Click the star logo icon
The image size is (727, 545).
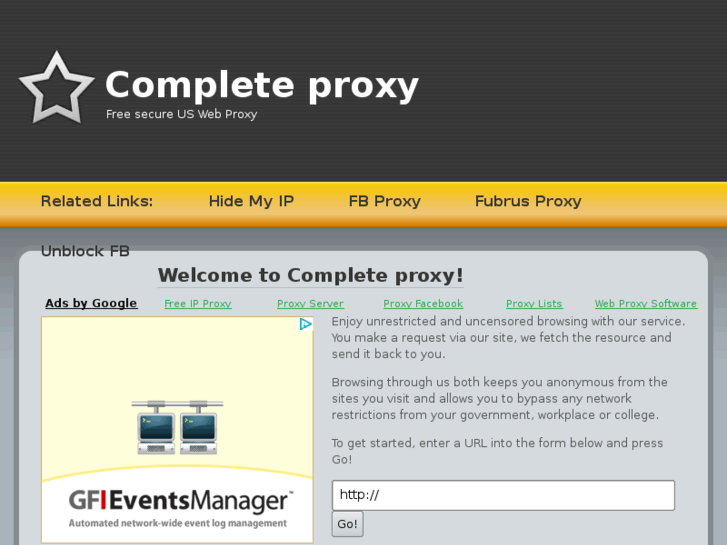click(57, 88)
